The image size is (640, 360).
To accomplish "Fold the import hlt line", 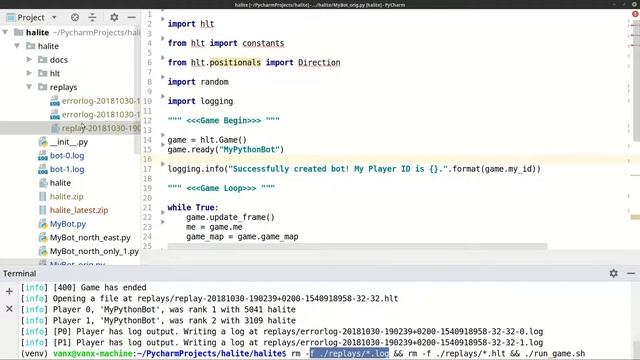I will (x=163, y=19).
